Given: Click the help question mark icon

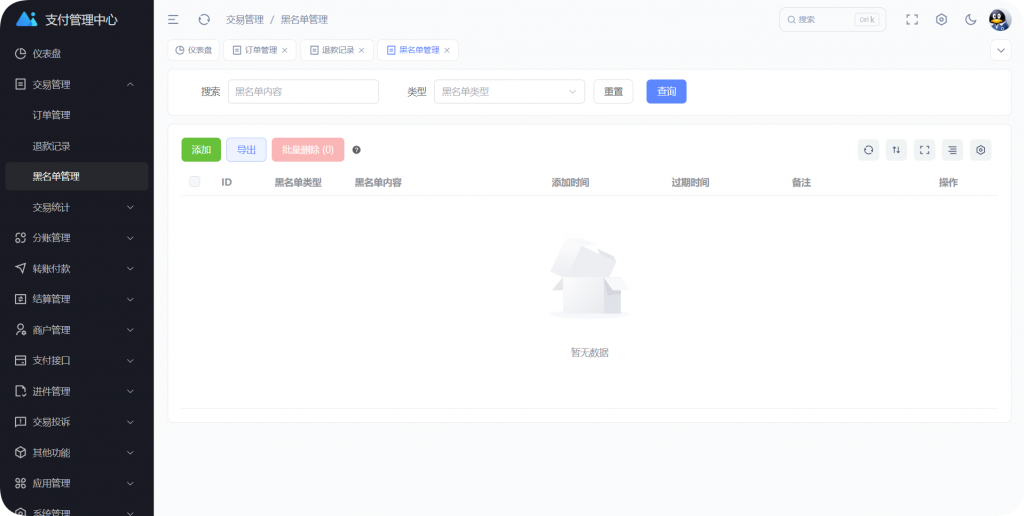Looking at the screenshot, I should point(357,150).
